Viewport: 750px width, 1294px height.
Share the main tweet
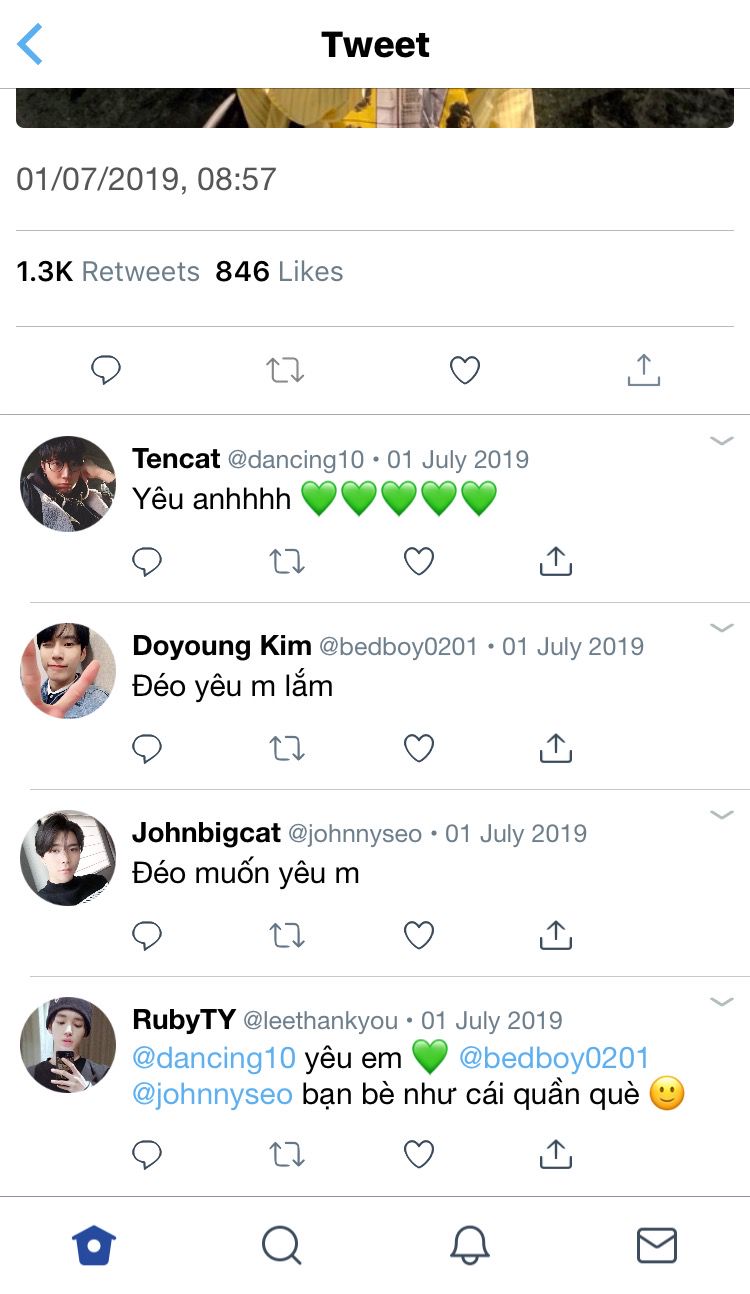coord(643,370)
